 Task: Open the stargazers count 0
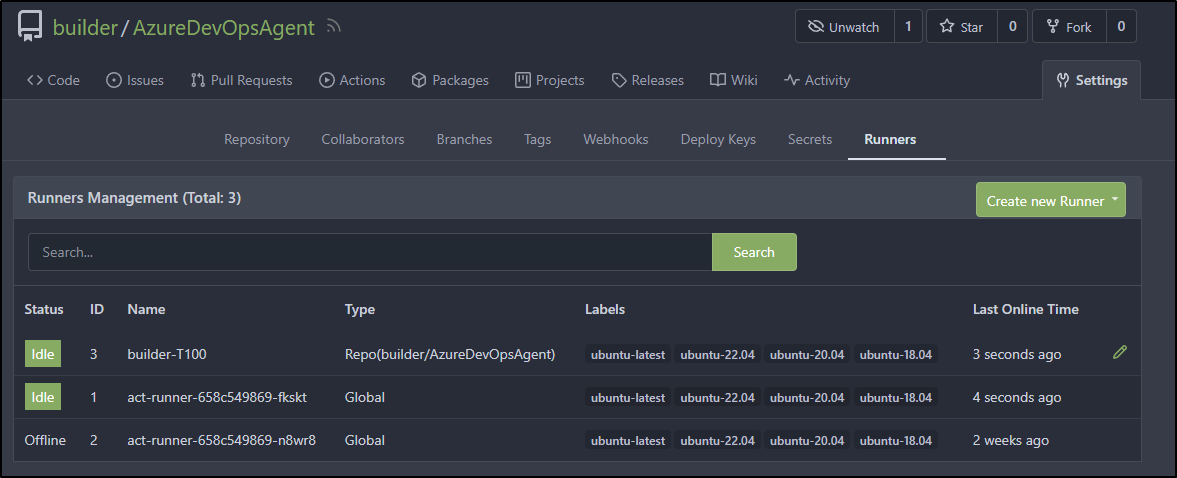click(x=1013, y=26)
